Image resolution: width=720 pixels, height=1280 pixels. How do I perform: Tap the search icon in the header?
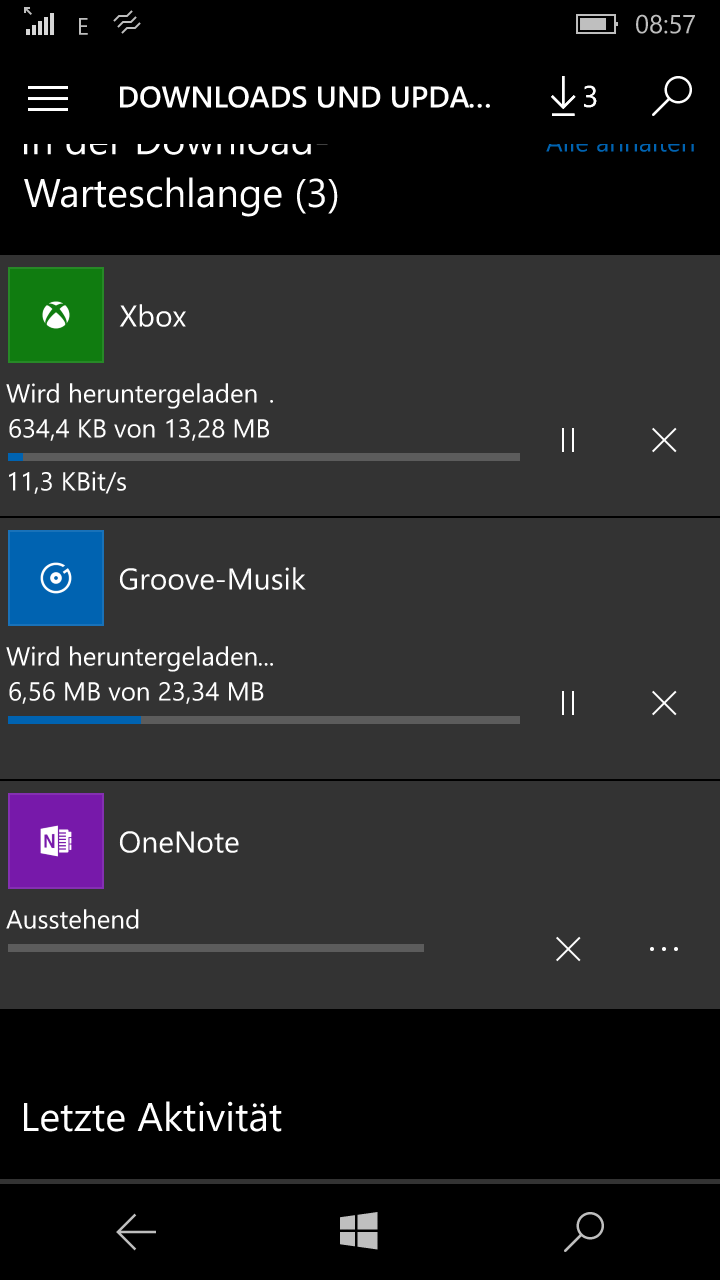pos(672,97)
